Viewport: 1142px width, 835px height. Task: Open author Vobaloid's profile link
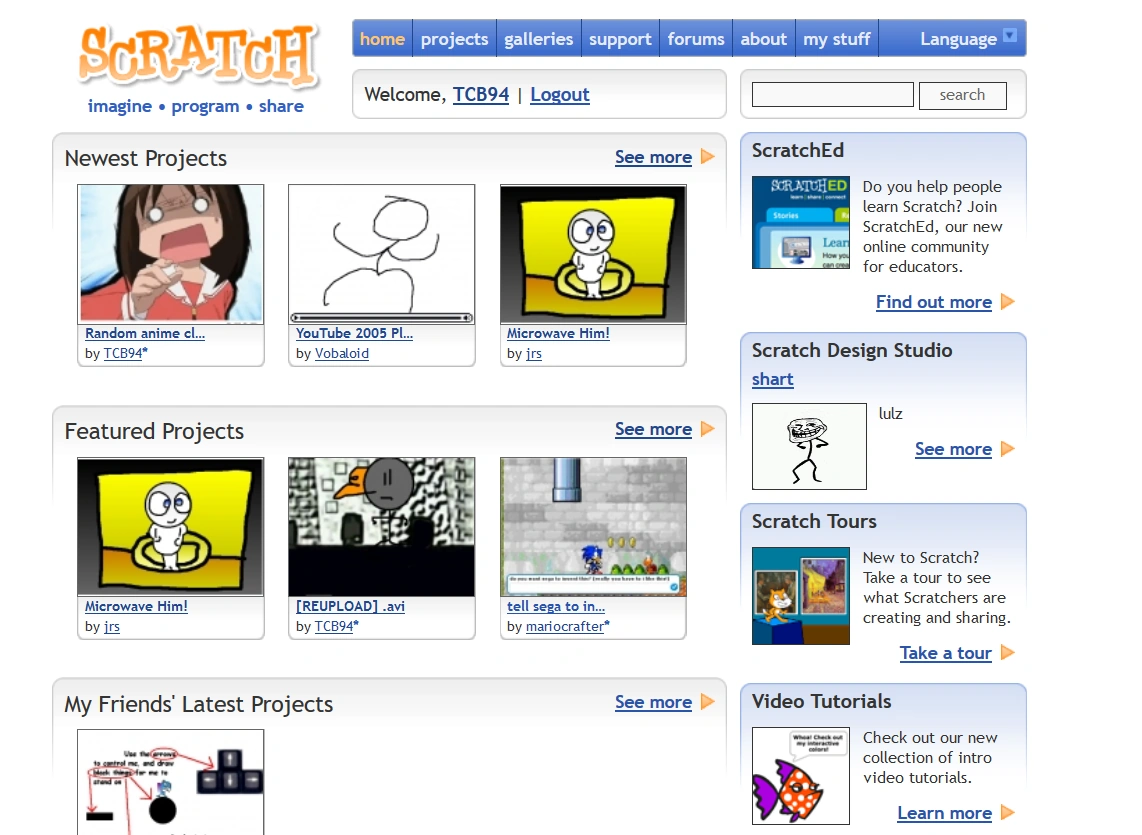click(x=342, y=353)
